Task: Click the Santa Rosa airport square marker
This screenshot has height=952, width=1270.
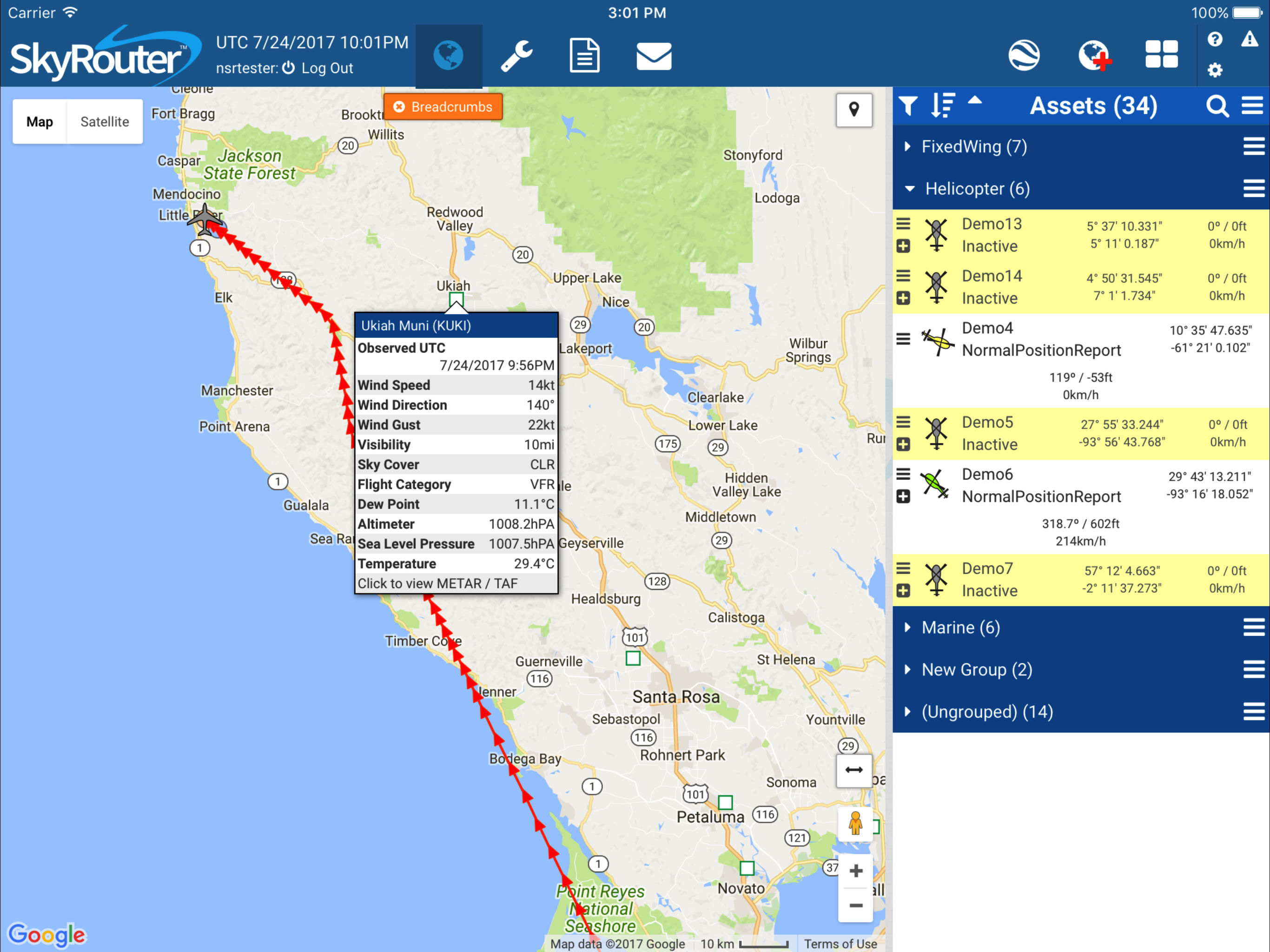Action: coord(633,658)
